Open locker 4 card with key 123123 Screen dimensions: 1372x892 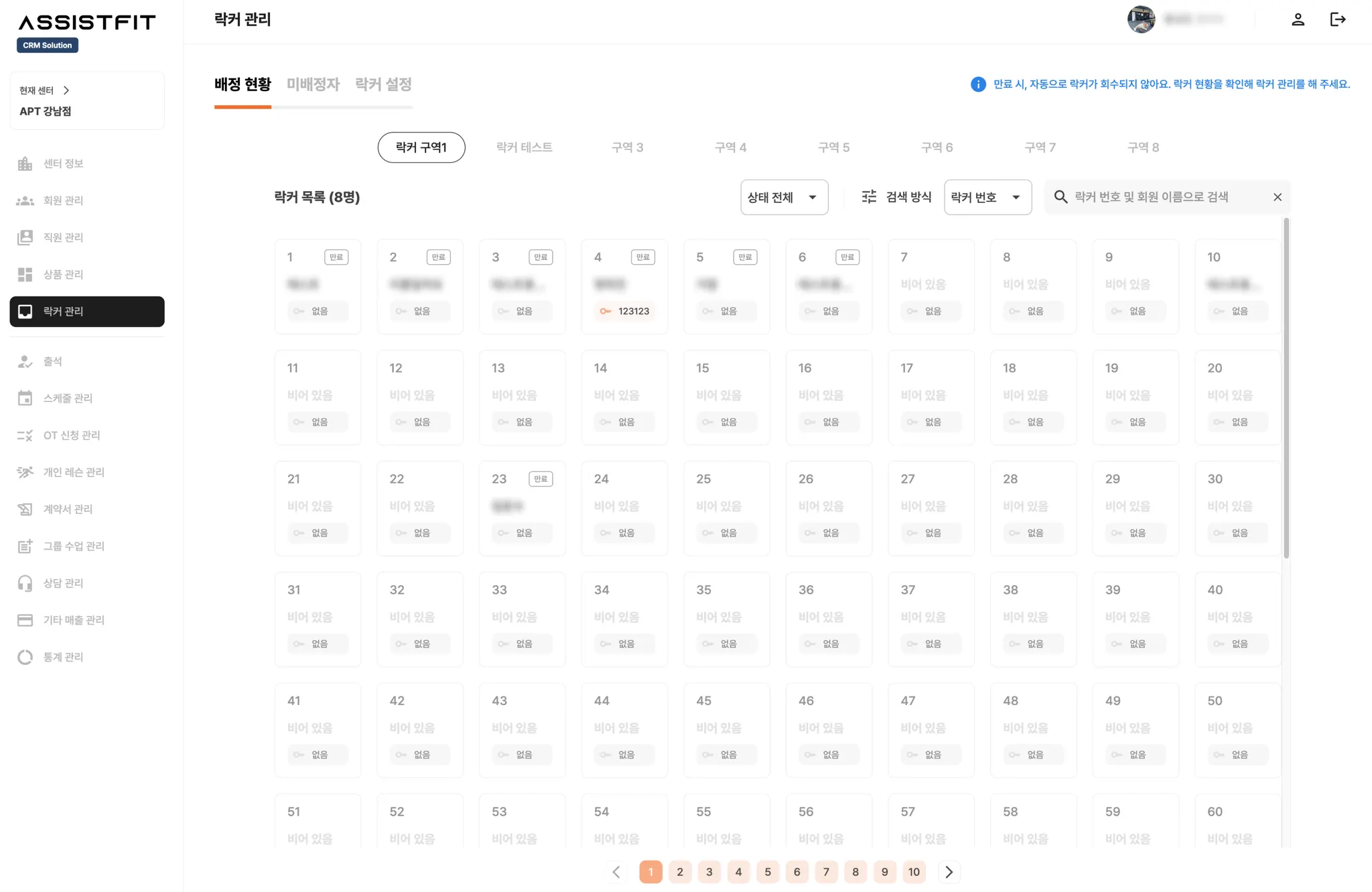click(x=624, y=287)
